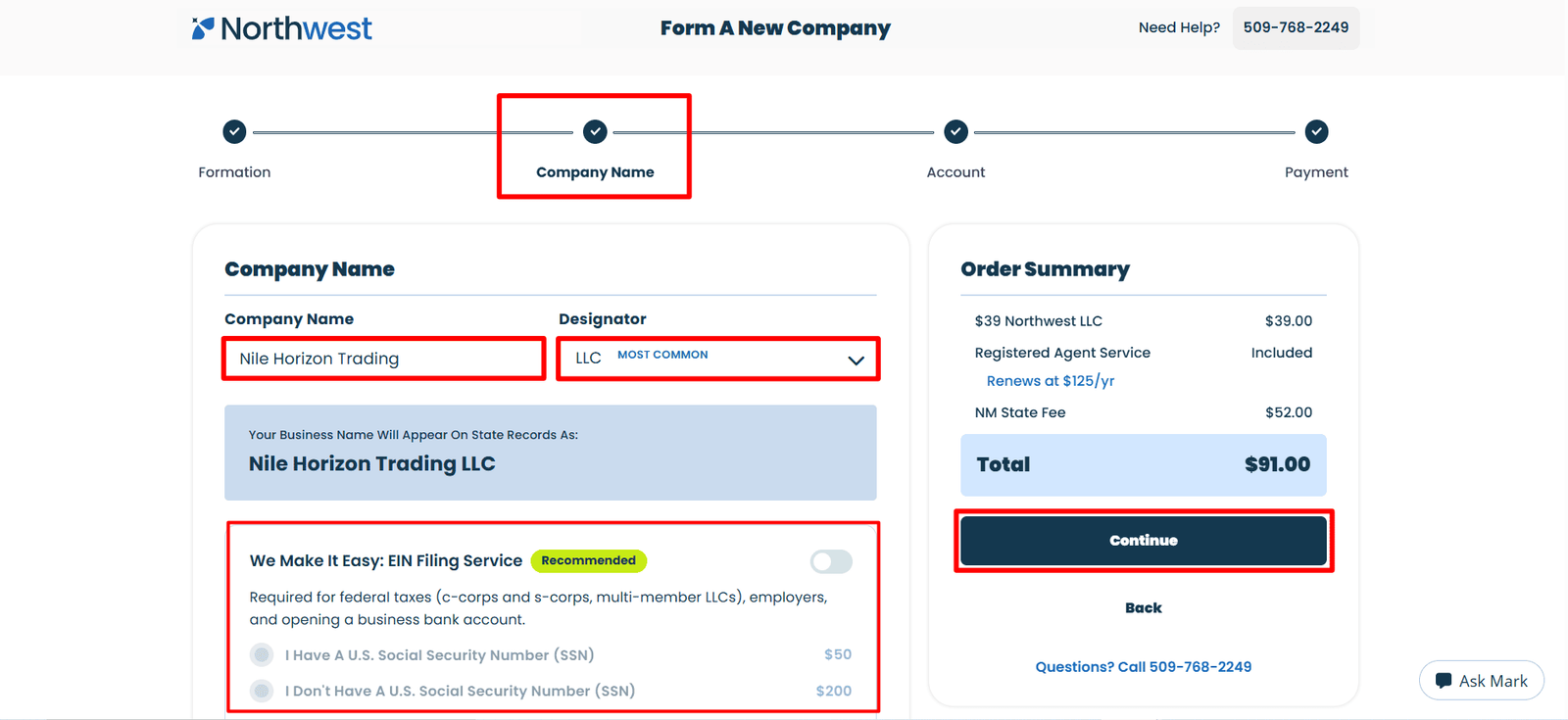Click the Need Help? text

click(x=1179, y=27)
